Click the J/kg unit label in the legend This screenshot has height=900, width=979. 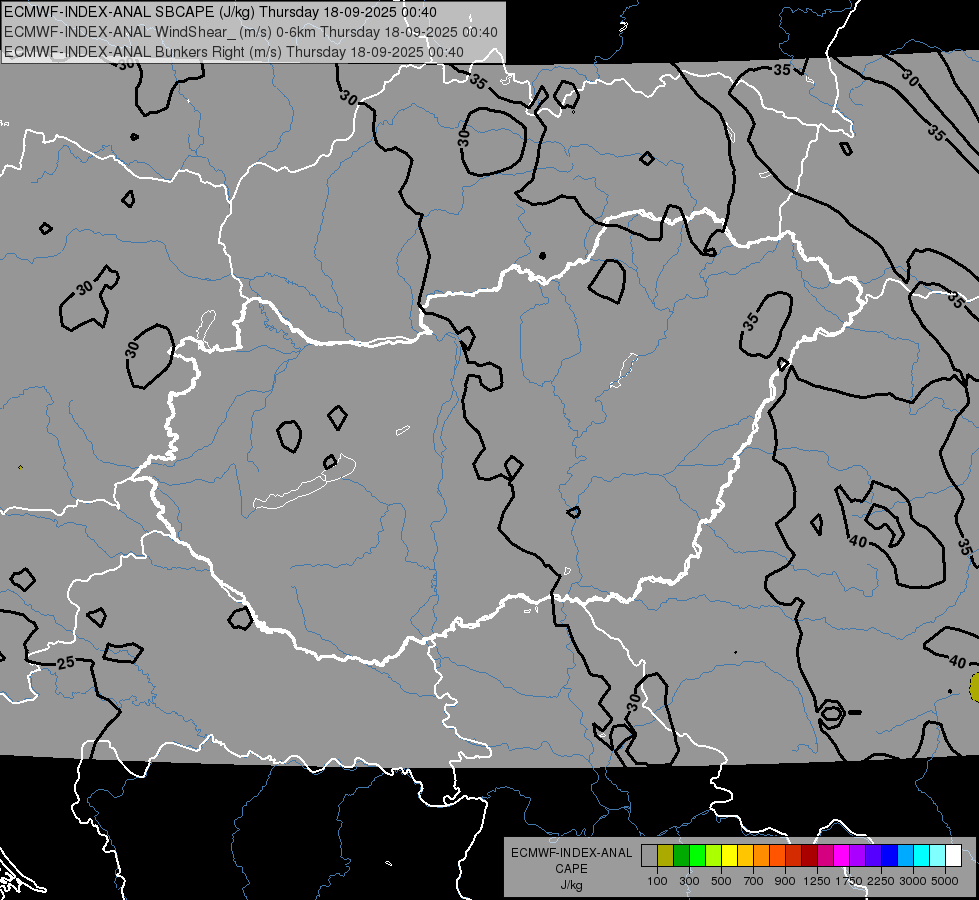(x=571, y=885)
